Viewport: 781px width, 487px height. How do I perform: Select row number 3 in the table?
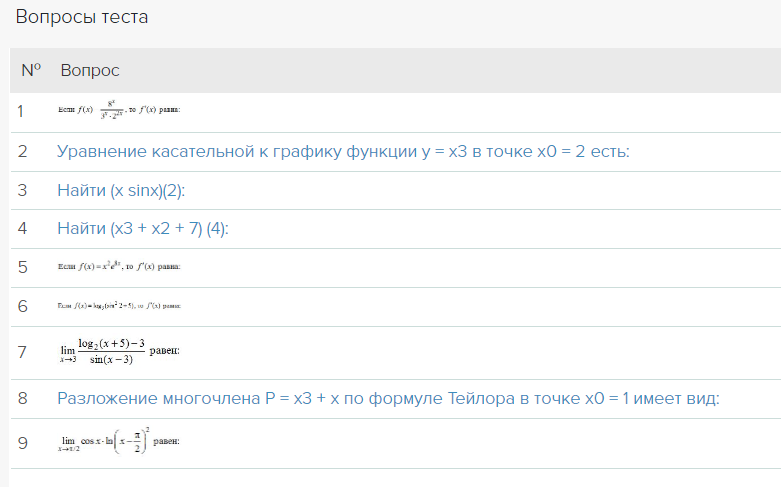(x=22, y=190)
